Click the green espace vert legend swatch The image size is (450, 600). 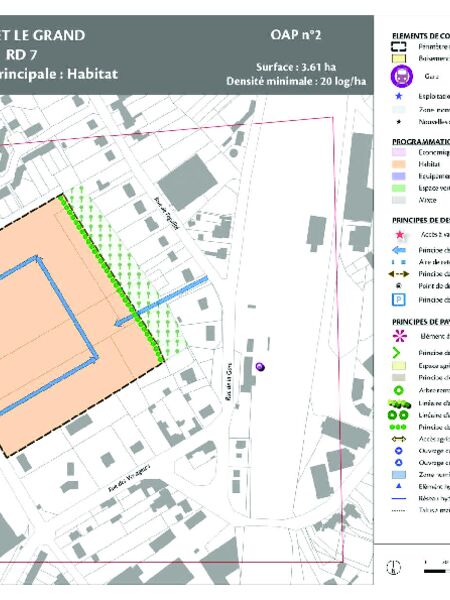pyautogui.click(x=399, y=188)
